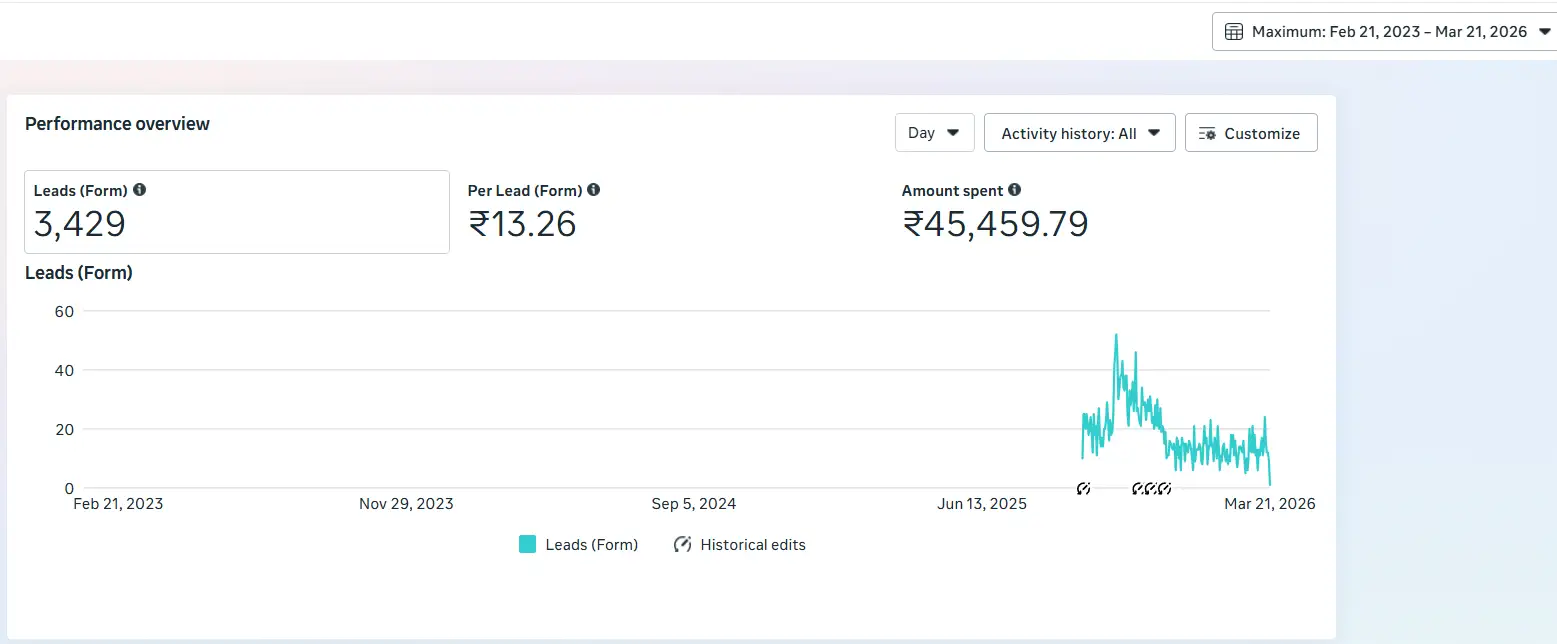Click the rightmost historical edit marker on chart

(x=1165, y=489)
